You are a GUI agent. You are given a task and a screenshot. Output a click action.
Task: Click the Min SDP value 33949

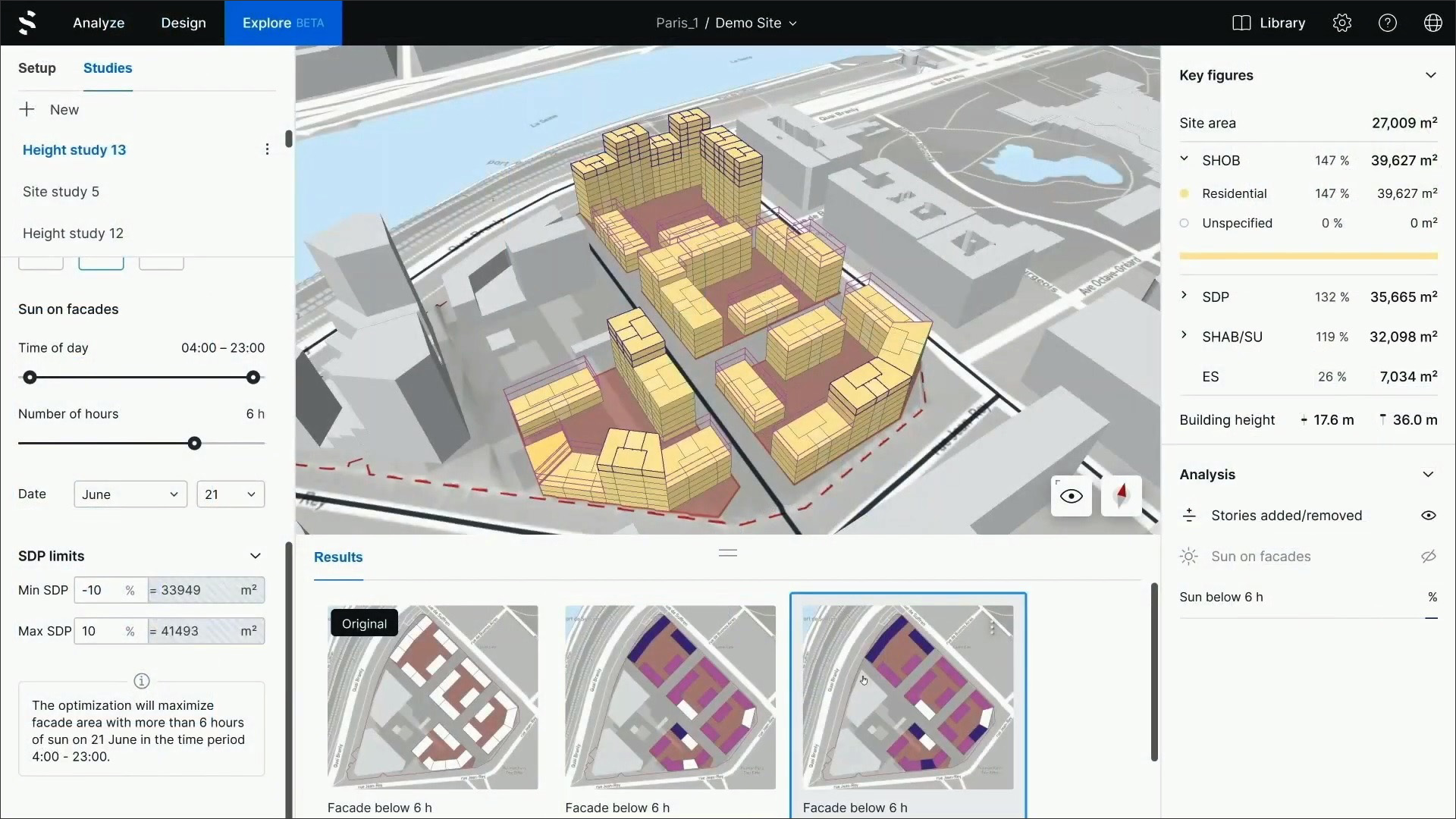[x=206, y=590]
